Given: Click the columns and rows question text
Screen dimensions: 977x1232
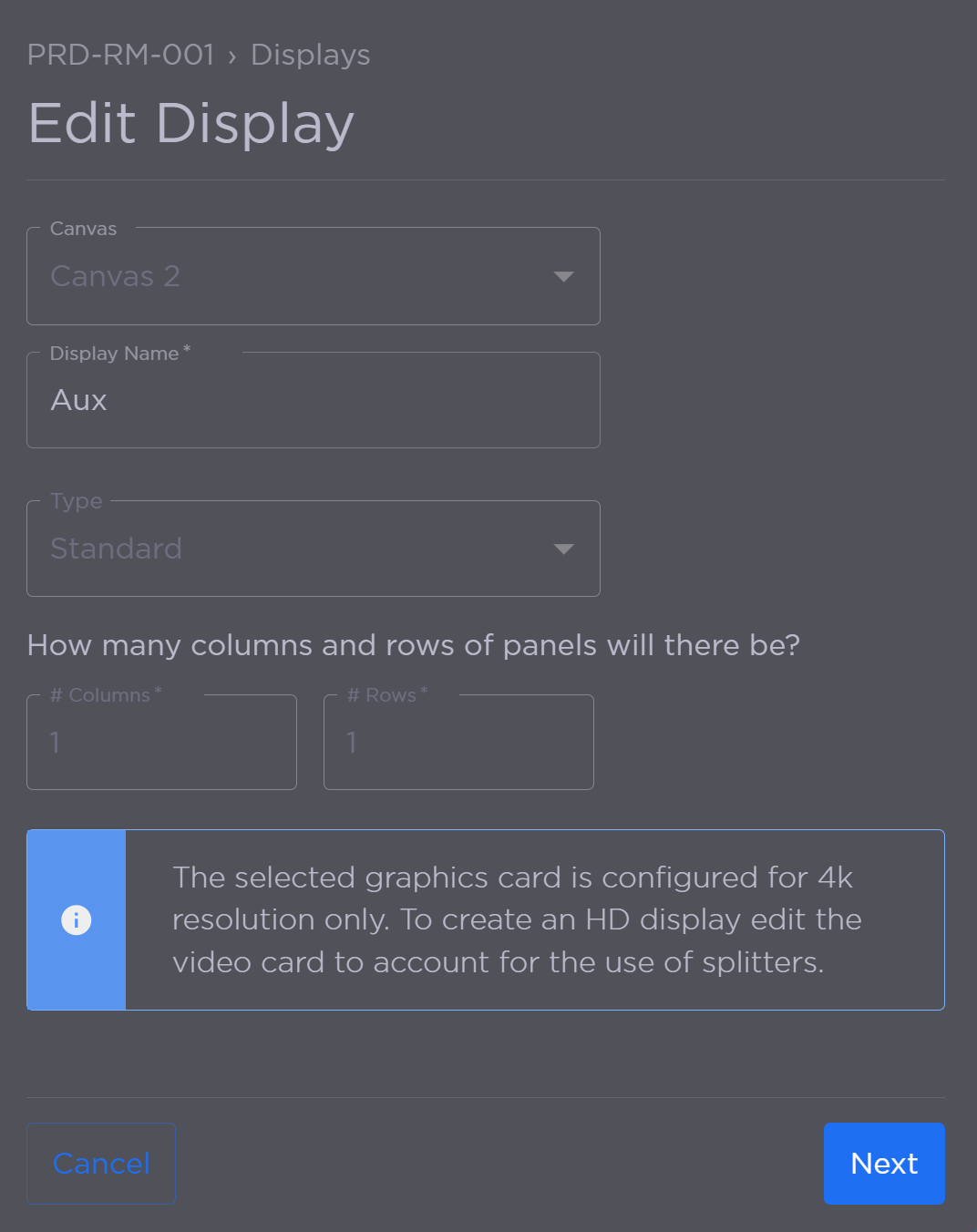Looking at the screenshot, I should (414, 645).
